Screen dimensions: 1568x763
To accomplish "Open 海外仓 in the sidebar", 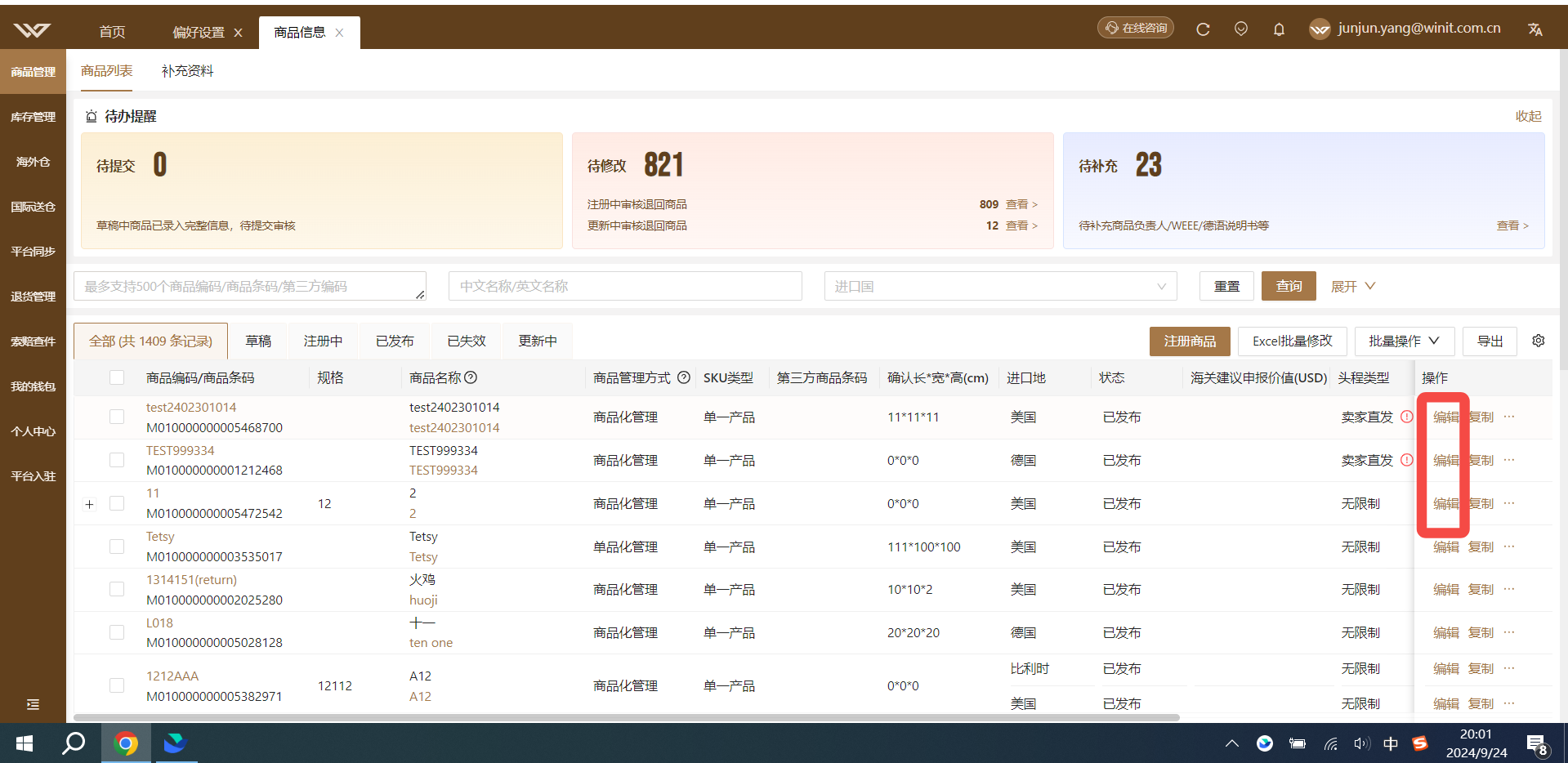I will click(33, 162).
